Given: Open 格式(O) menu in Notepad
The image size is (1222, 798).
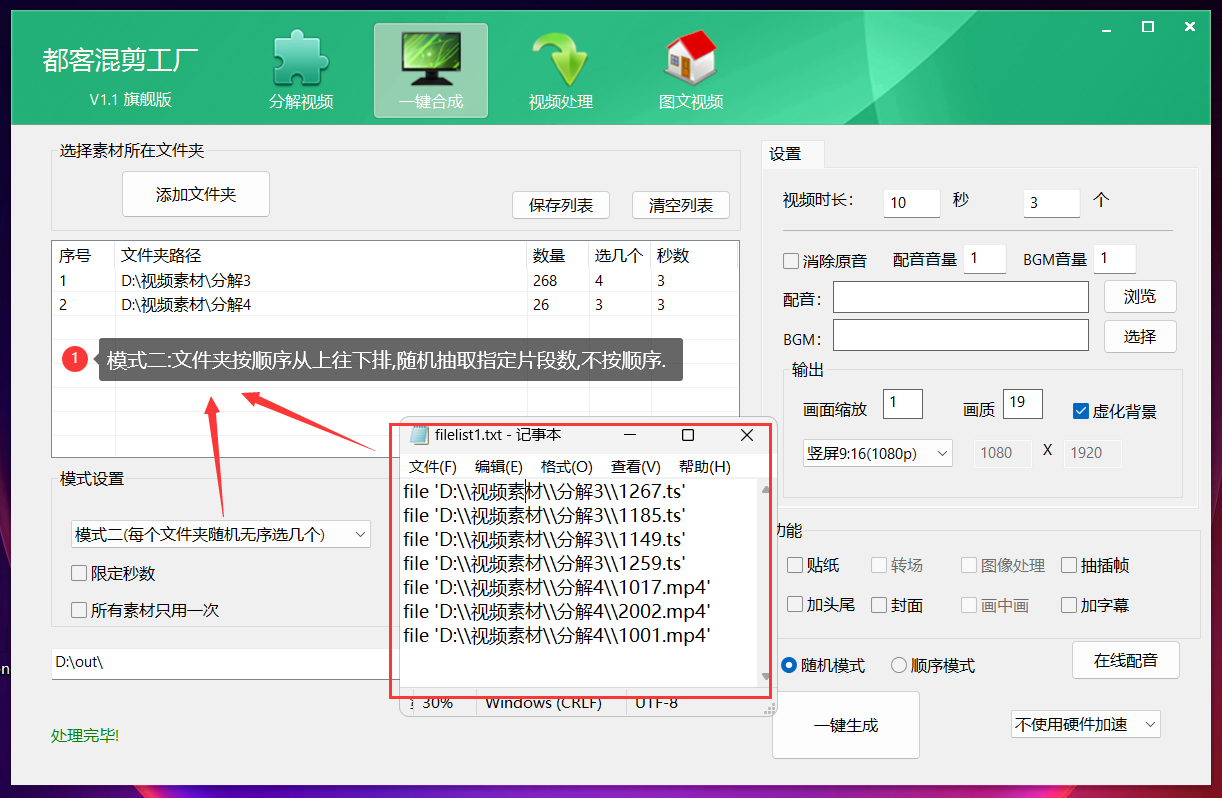Looking at the screenshot, I should pyautogui.click(x=566, y=467).
